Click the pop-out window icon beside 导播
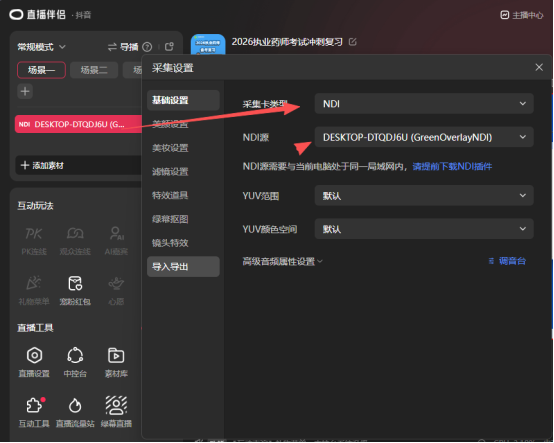The height and width of the screenshot is (443, 554). [170, 47]
